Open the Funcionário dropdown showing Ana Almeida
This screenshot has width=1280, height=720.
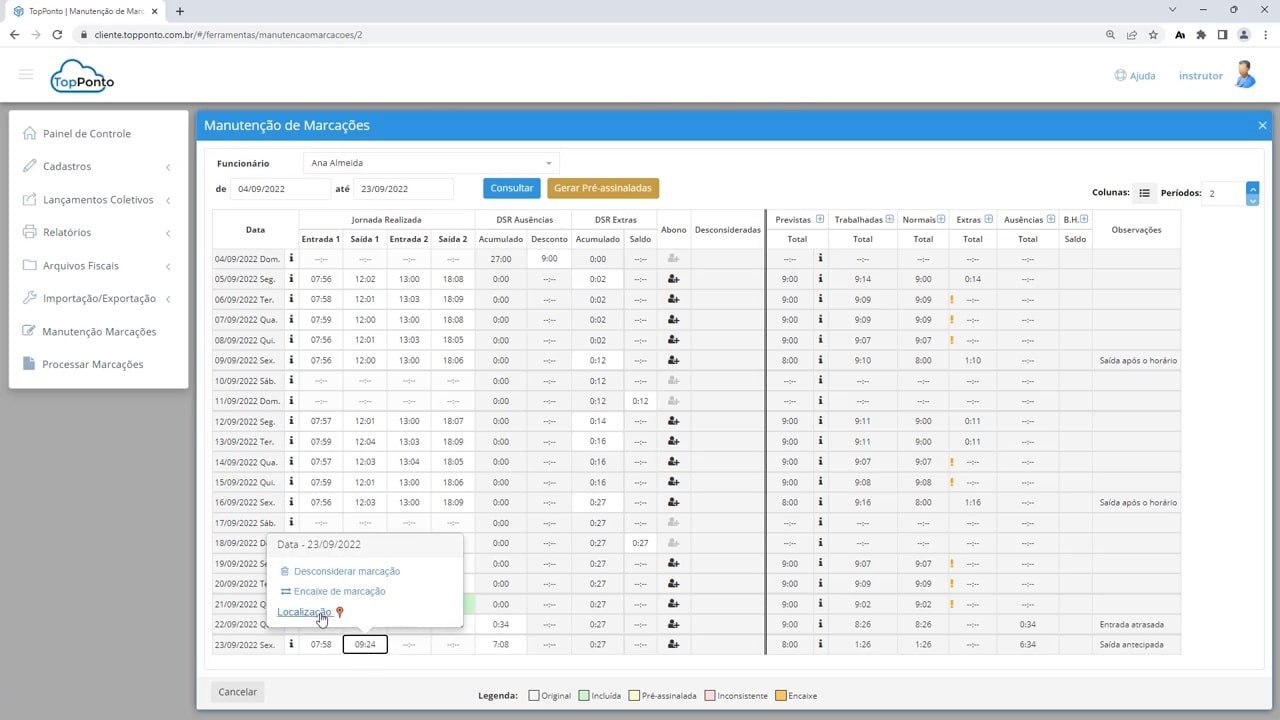pyautogui.click(x=431, y=163)
